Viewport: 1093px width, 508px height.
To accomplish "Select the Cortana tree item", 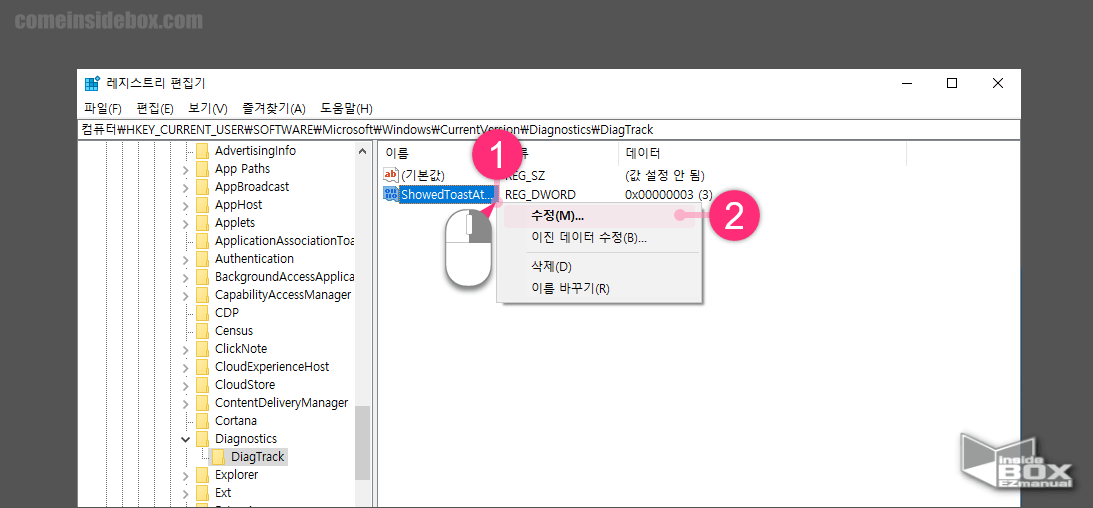I will coord(236,421).
